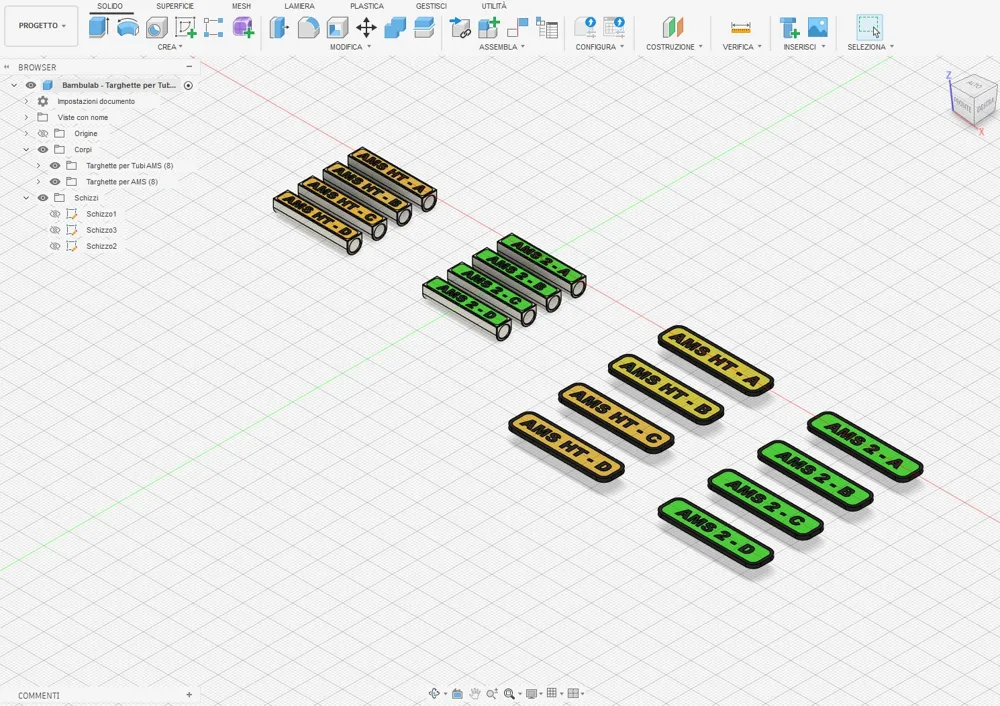Click the parameters table icon in ASSEMBLA

pyautogui.click(x=547, y=28)
